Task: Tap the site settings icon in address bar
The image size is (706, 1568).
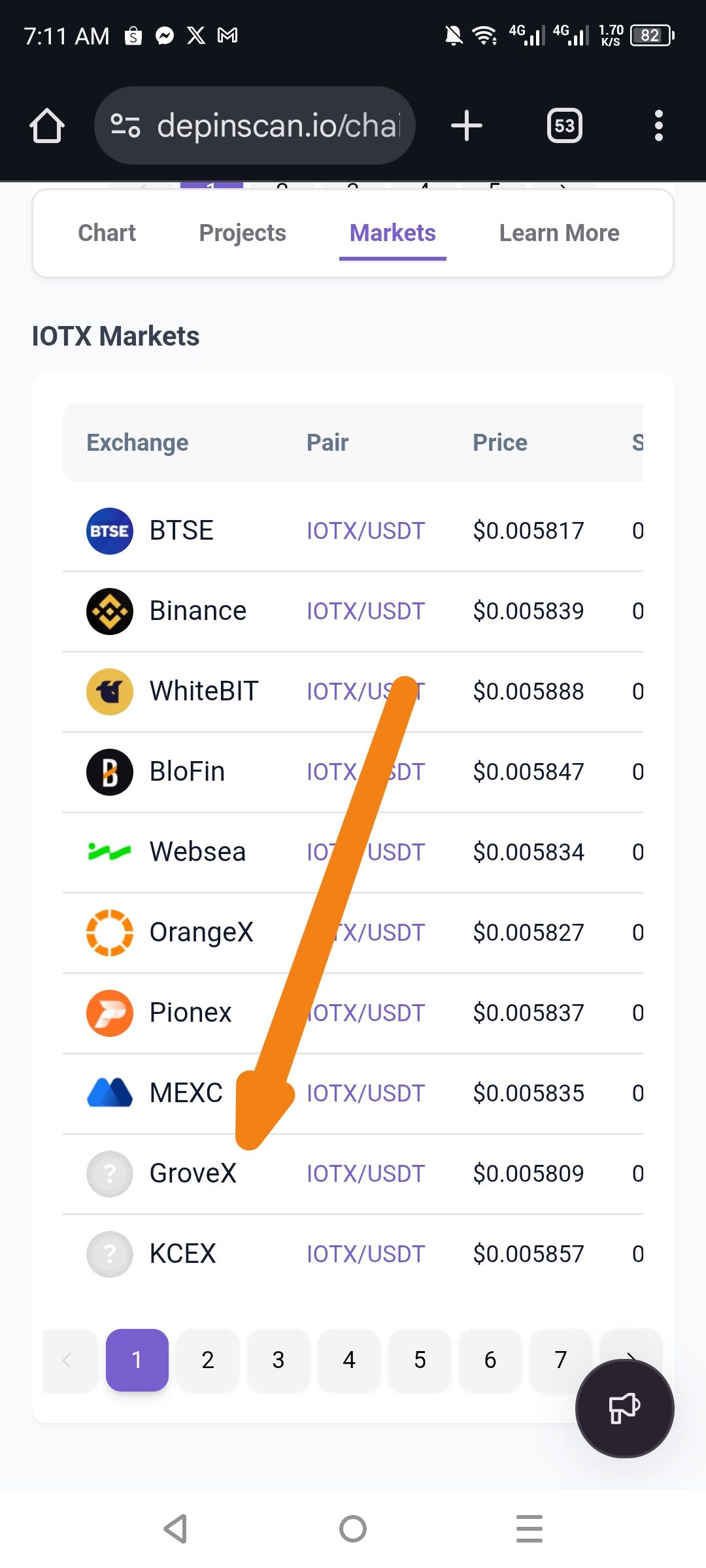Action: [x=126, y=125]
